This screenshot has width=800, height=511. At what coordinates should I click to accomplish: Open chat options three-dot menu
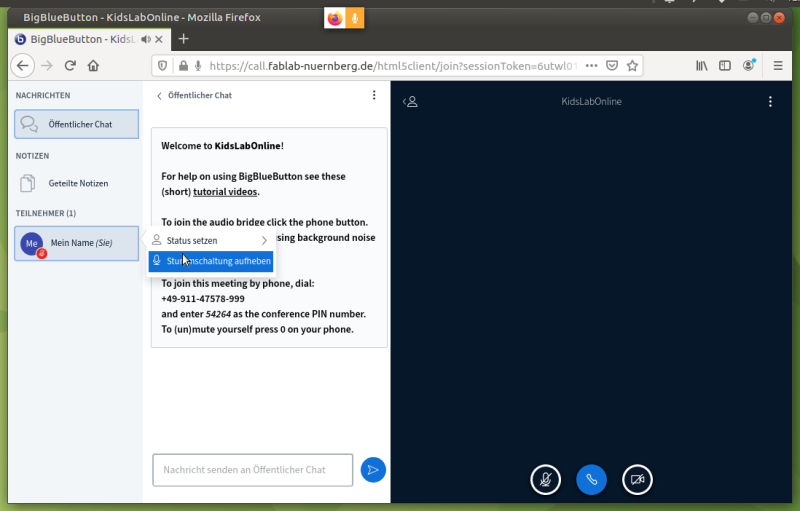[x=374, y=96]
